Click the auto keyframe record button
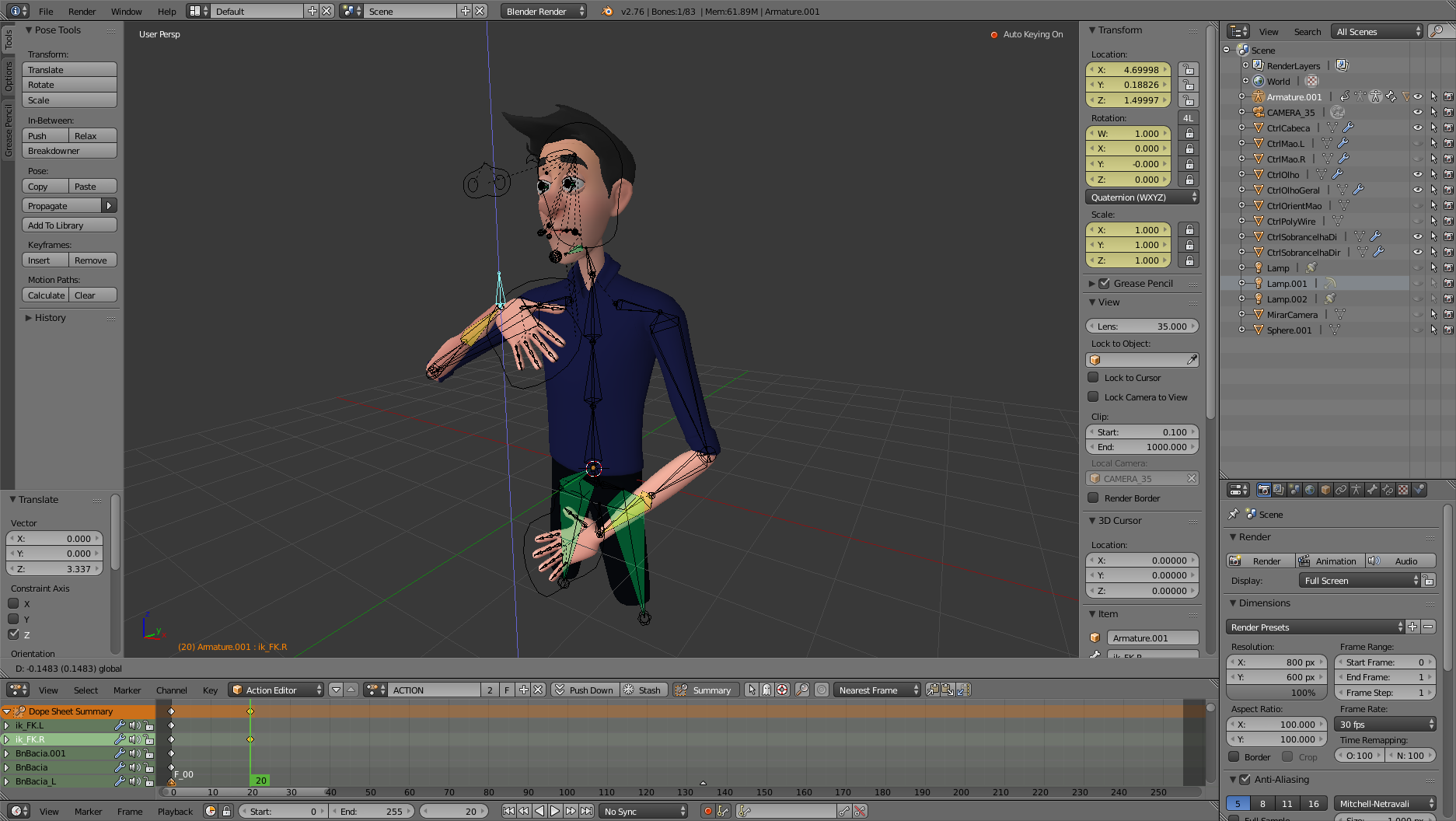 (707, 811)
